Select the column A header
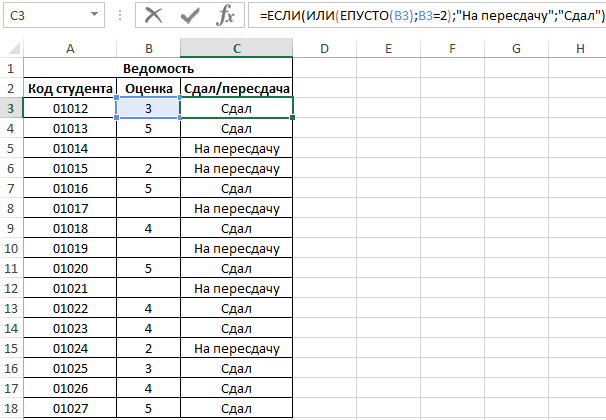 point(69,49)
